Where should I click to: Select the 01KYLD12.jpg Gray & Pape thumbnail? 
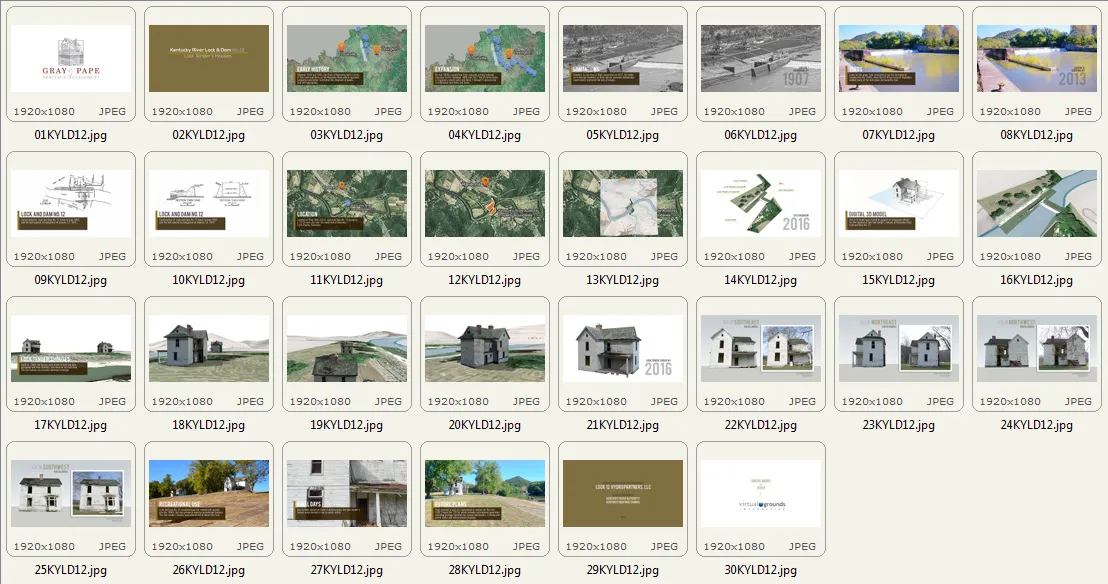(71, 59)
